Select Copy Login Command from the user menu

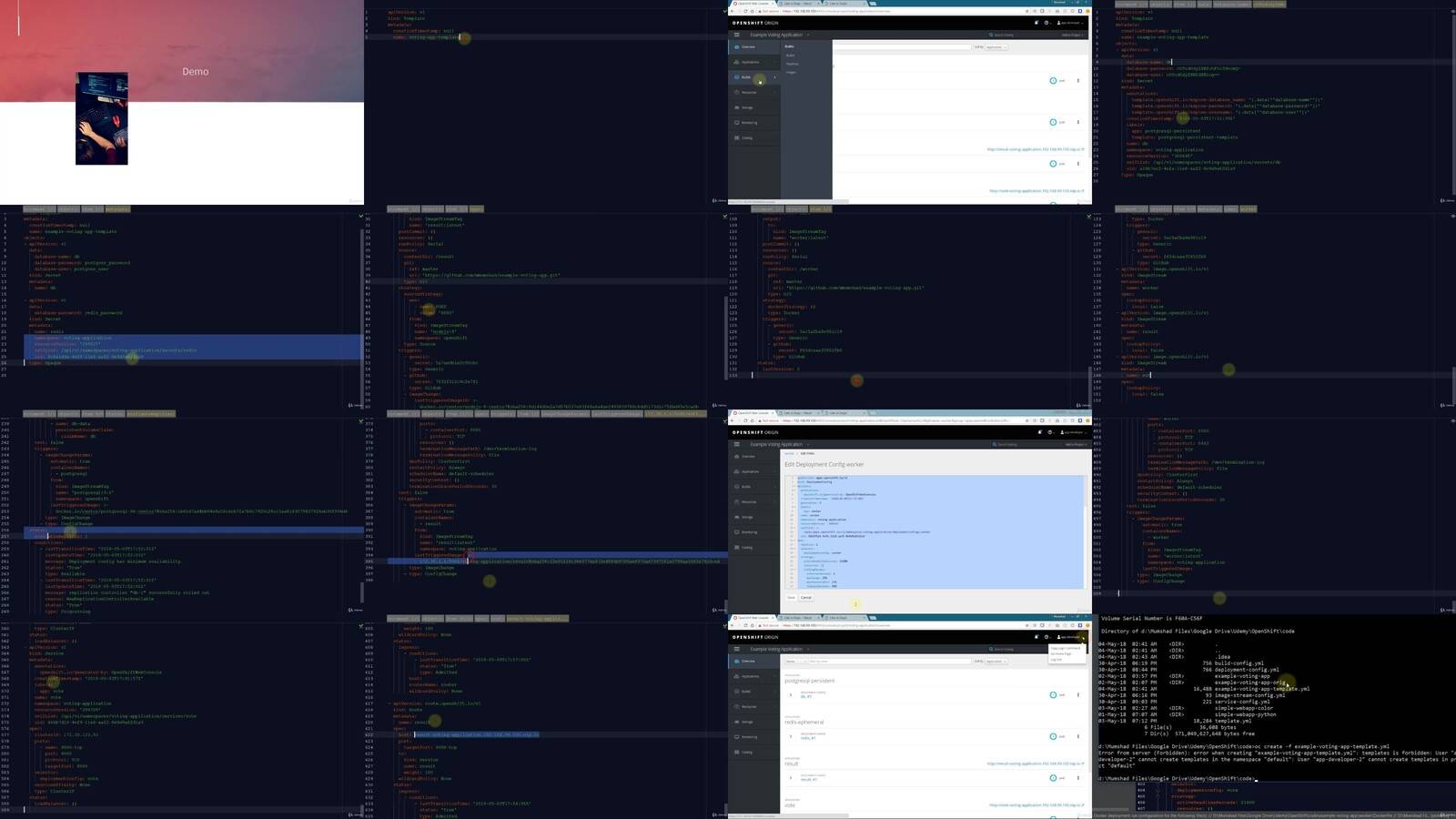click(x=1066, y=648)
